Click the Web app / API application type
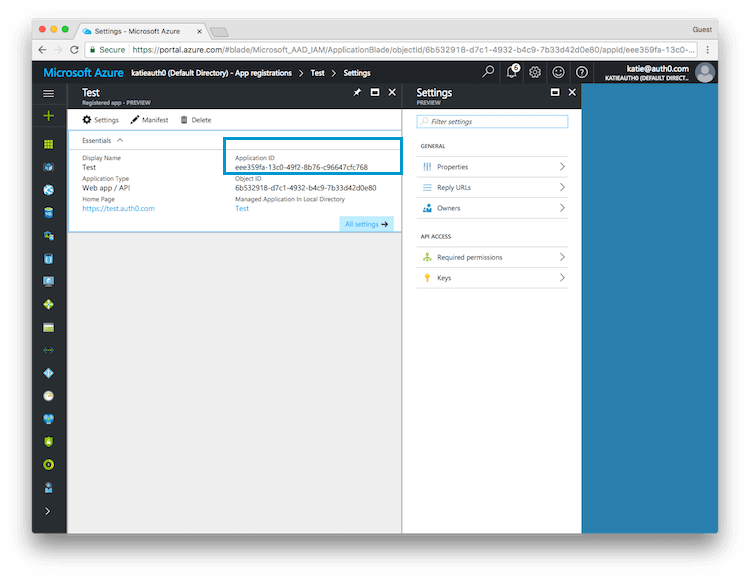This screenshot has height=579, width=750. tap(106, 188)
